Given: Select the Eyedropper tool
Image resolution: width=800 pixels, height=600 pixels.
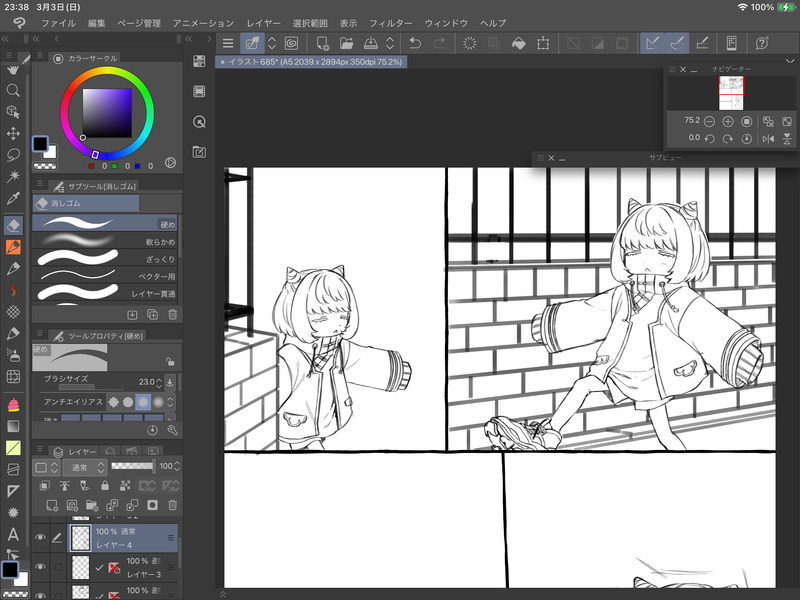Looking at the screenshot, I should click(13, 197).
